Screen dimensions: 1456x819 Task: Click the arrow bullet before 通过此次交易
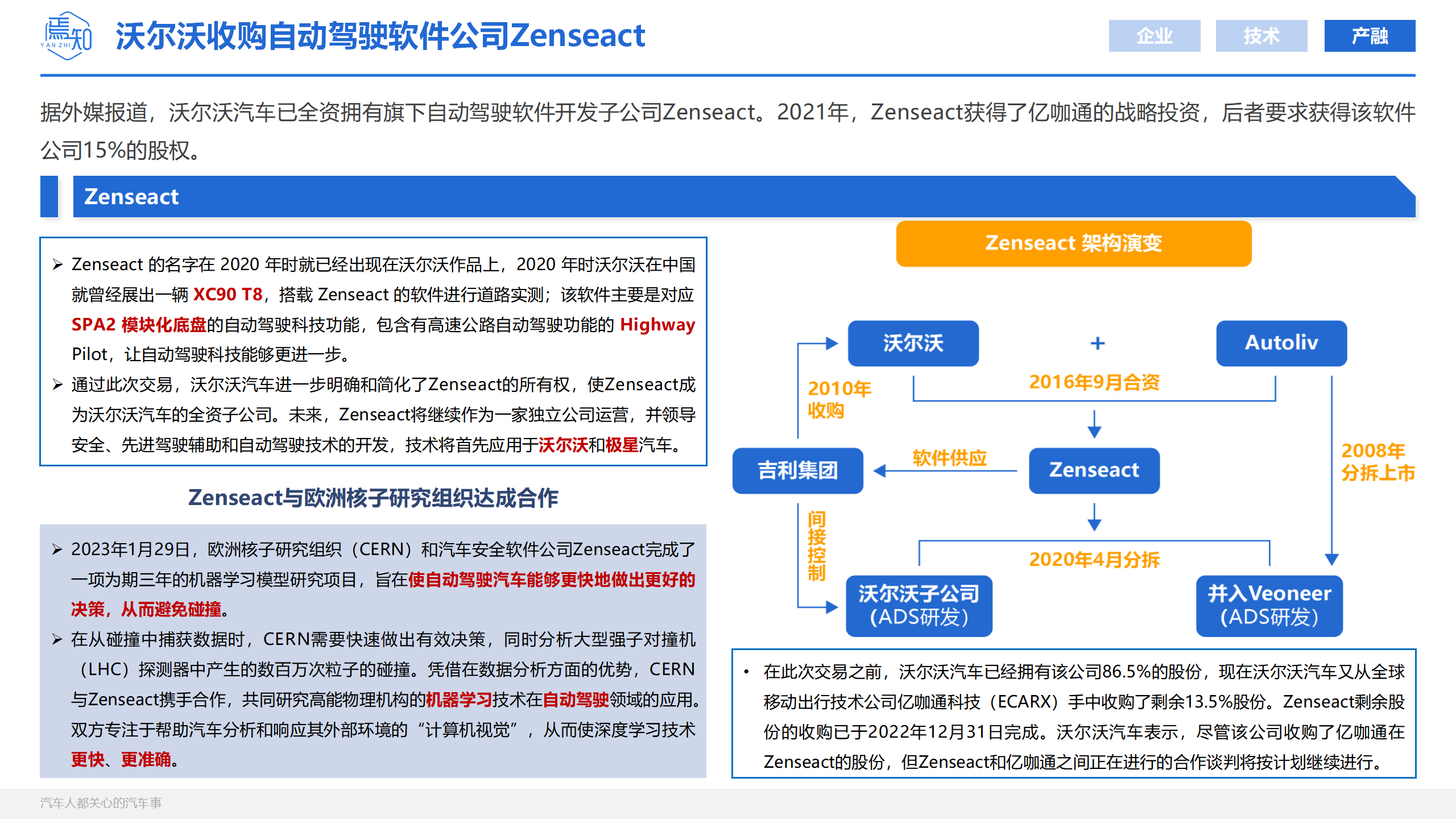(57, 384)
